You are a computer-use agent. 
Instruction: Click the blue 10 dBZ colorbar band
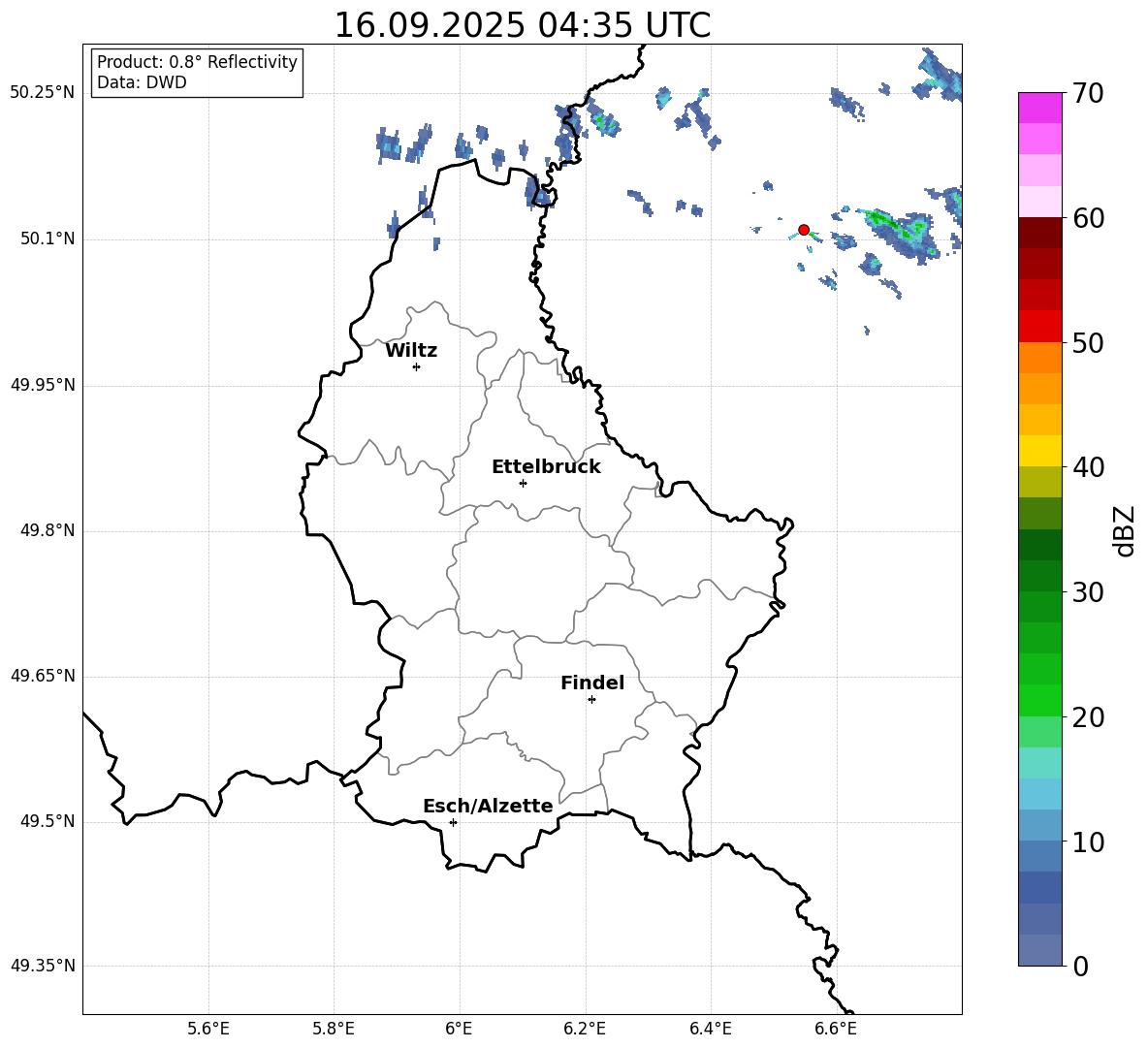click(x=1039, y=856)
